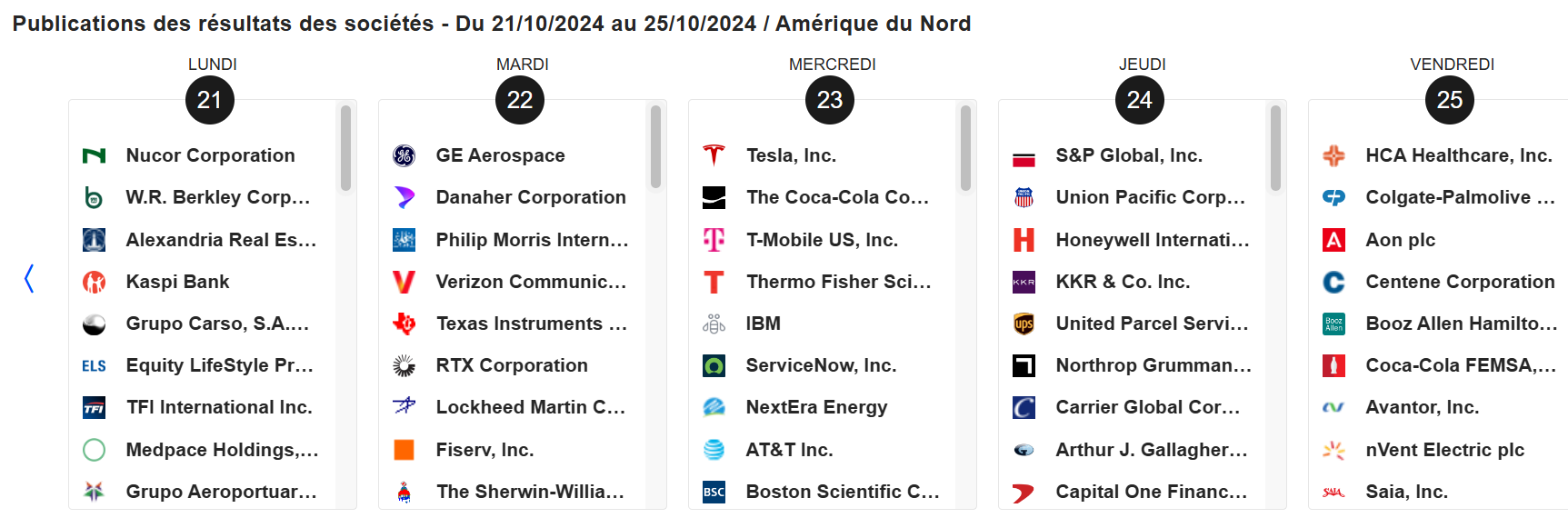The height and width of the screenshot is (518, 1568).
Task: Click the Aon plc logo icon
Action: pos(1334,240)
